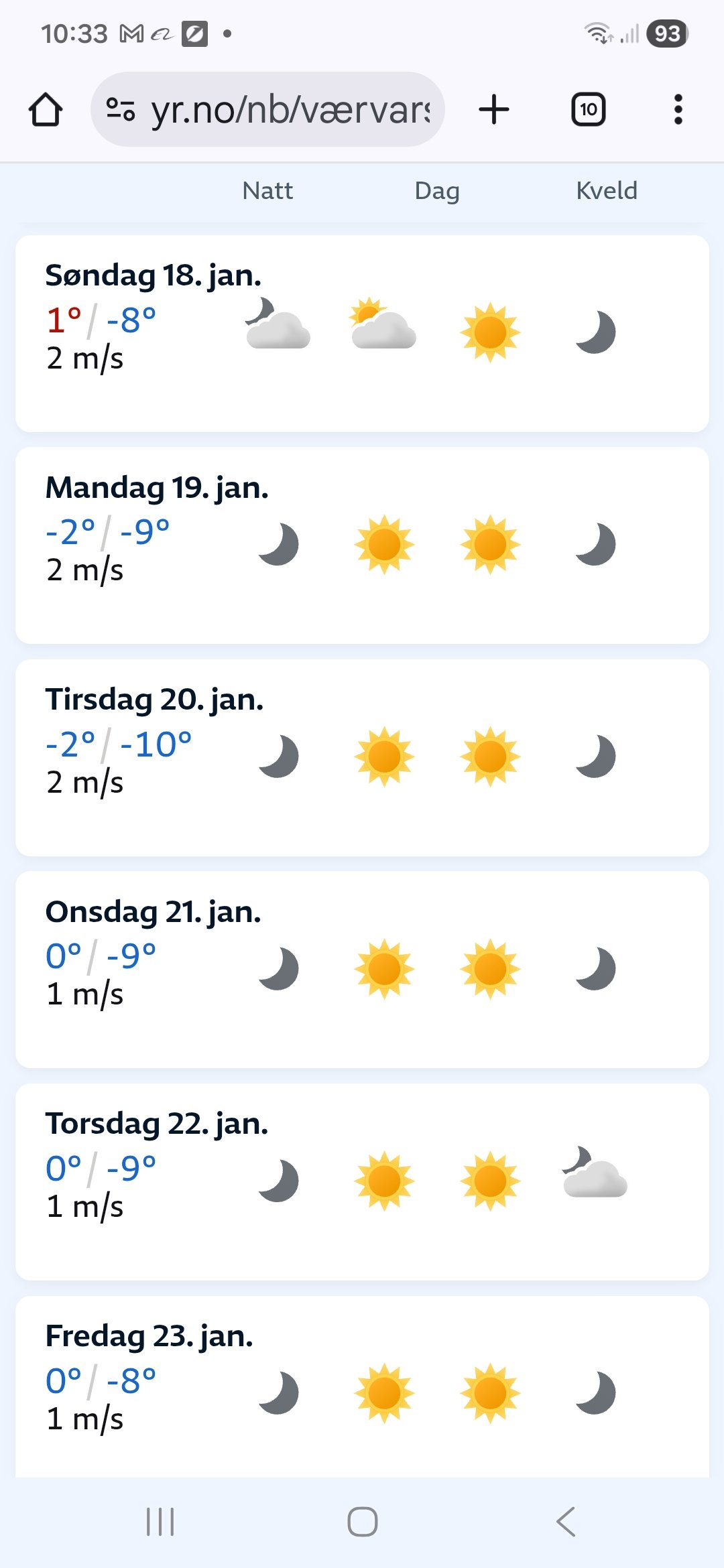Screen dimensions: 724x1568
Task: Tap Mandag first sun icon
Action: click(x=384, y=545)
